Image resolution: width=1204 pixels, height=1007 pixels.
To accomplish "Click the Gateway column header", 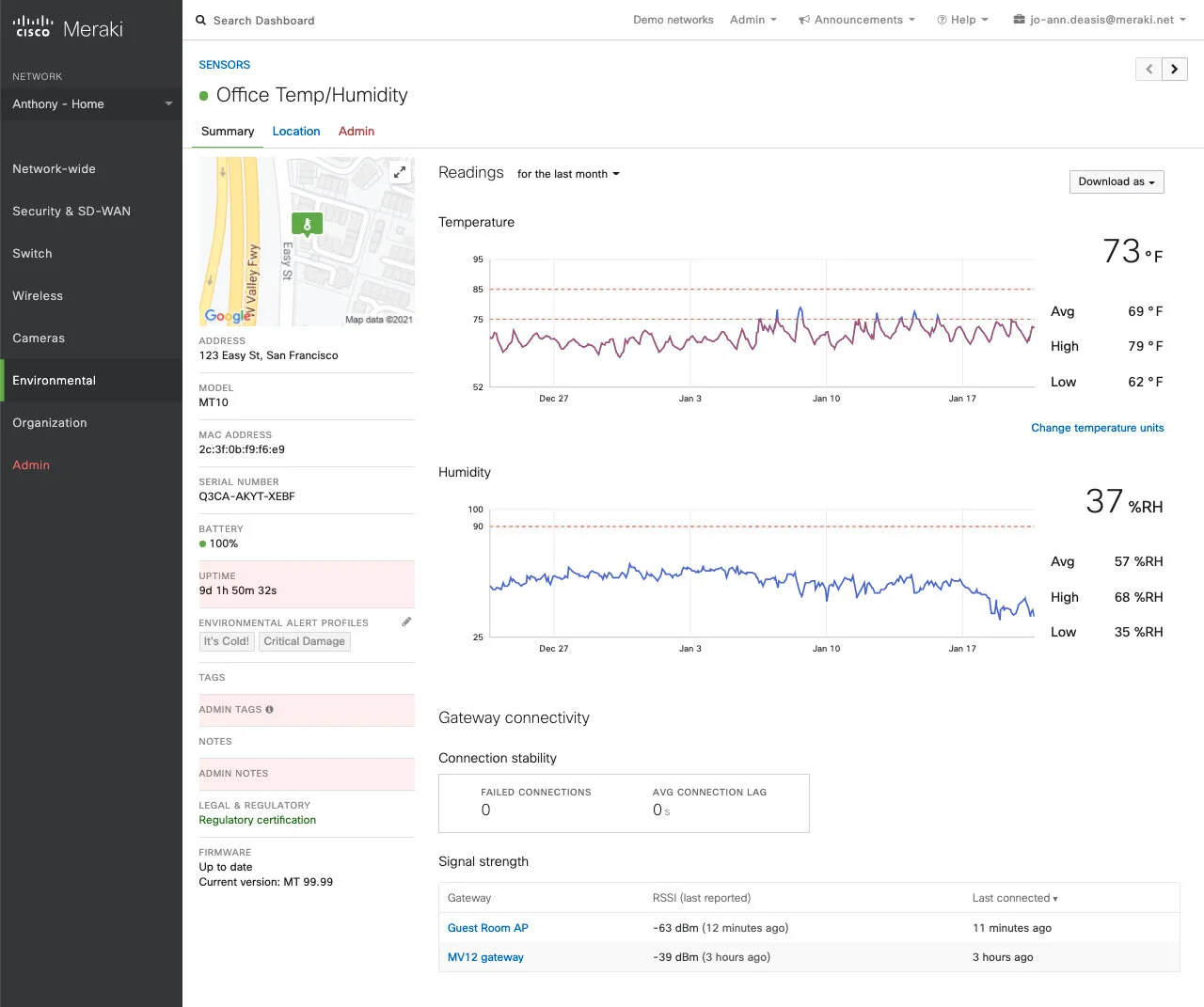I will [469, 898].
